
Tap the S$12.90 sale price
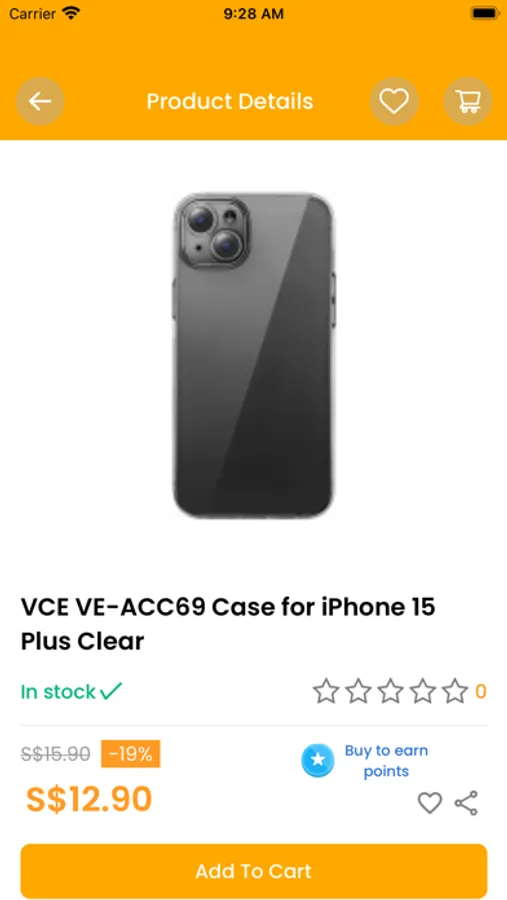pos(89,799)
